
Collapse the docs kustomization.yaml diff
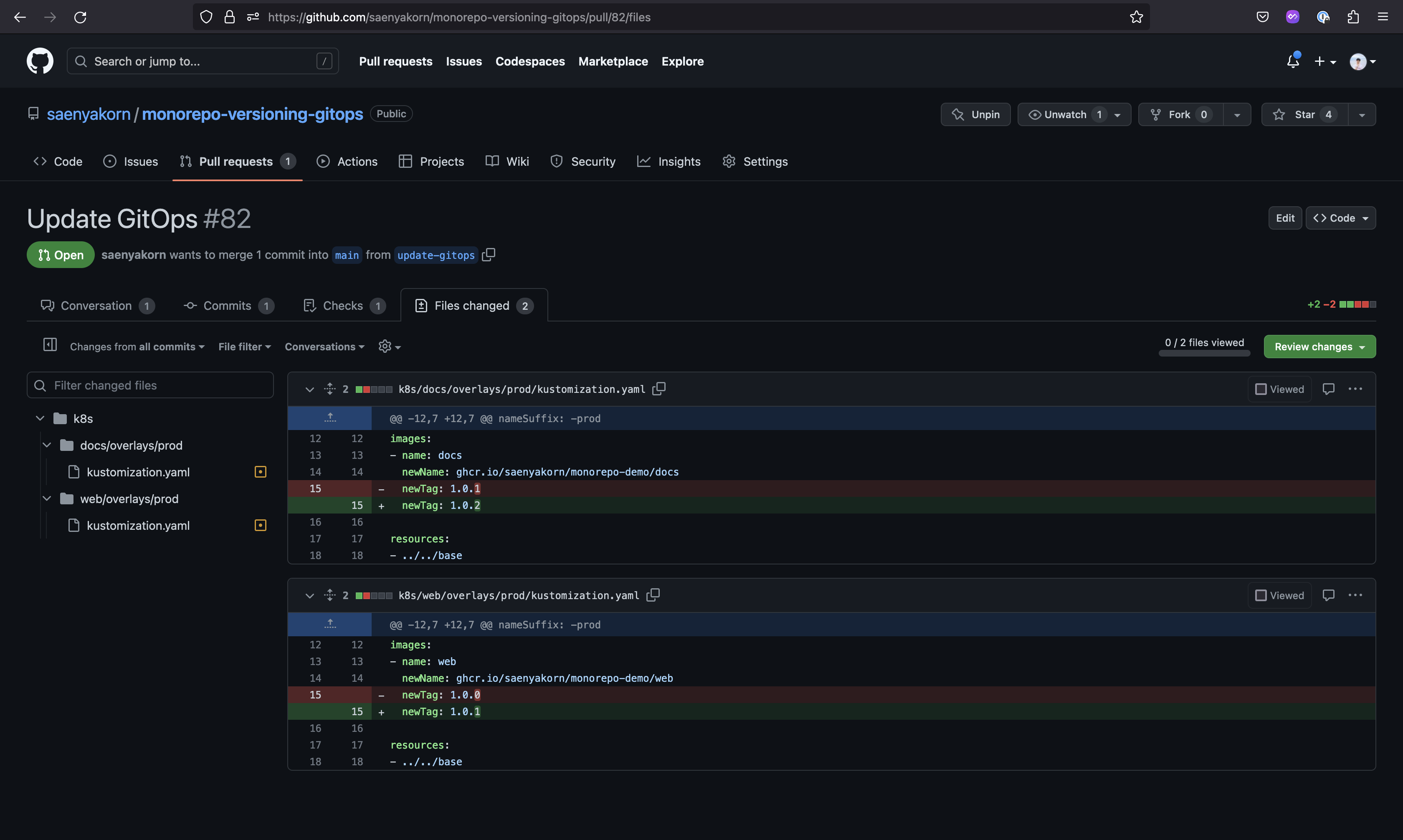coord(309,389)
